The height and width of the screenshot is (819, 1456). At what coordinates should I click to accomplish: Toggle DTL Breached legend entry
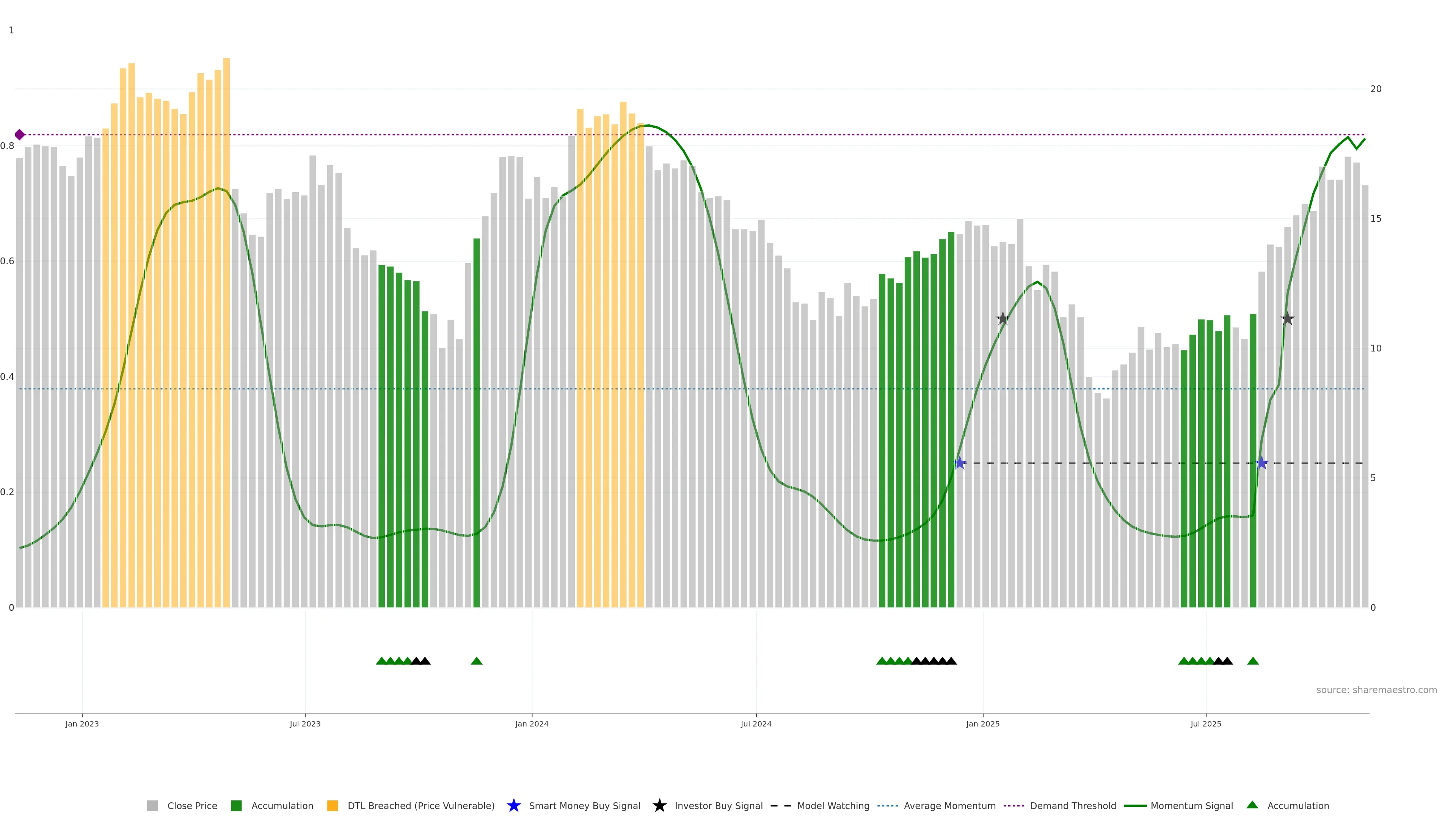pyautogui.click(x=420, y=805)
